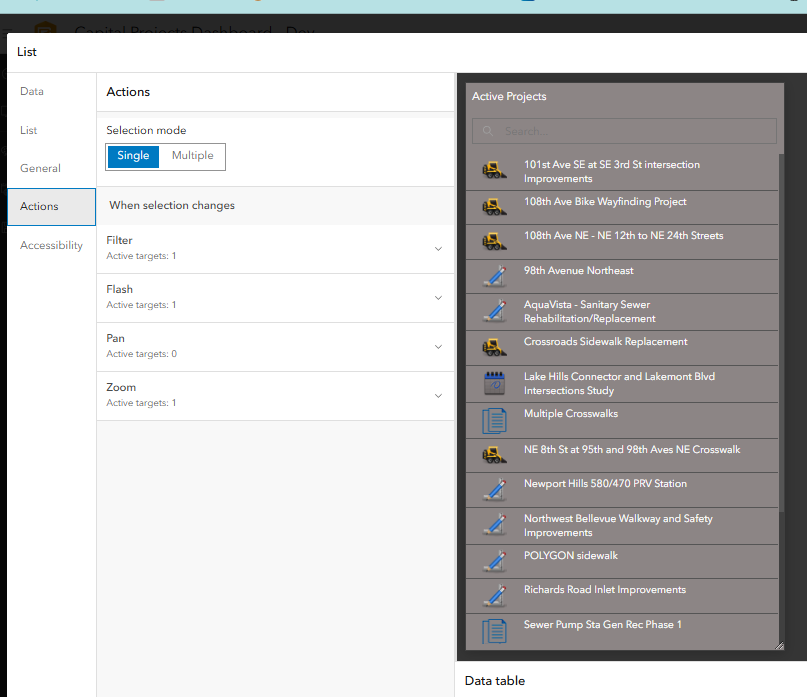Select Crossroads Sidewalk Replacement entry
807x697 pixels.
click(x=622, y=348)
